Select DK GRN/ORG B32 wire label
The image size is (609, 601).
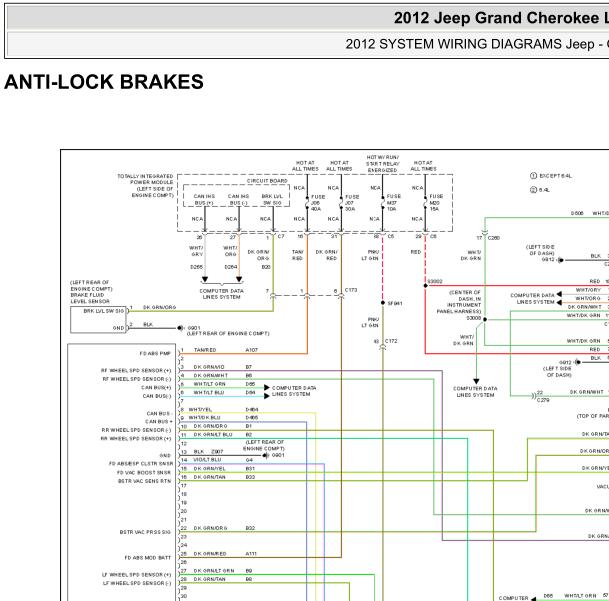224,528
